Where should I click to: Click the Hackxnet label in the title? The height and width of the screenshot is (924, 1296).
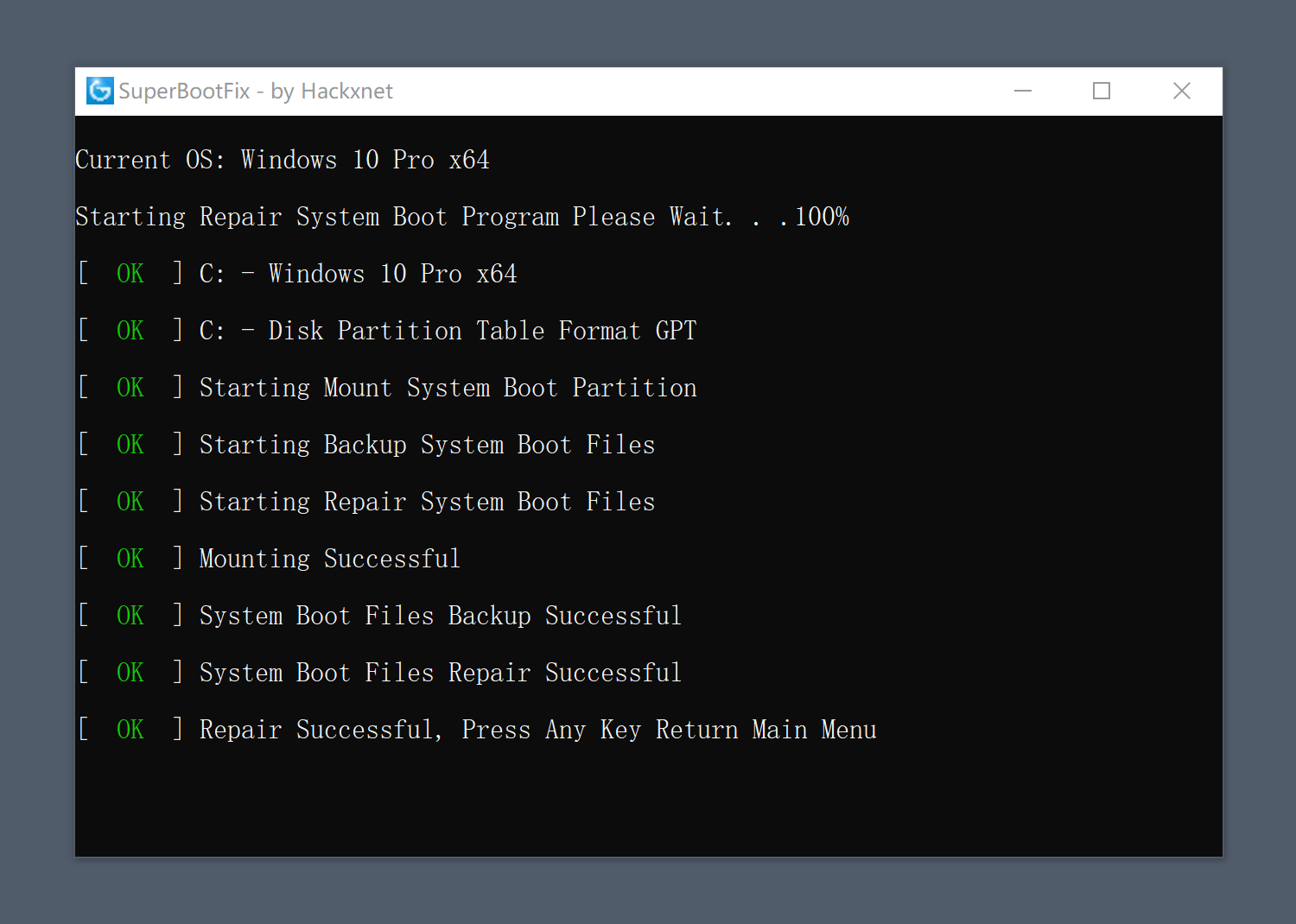click(346, 91)
